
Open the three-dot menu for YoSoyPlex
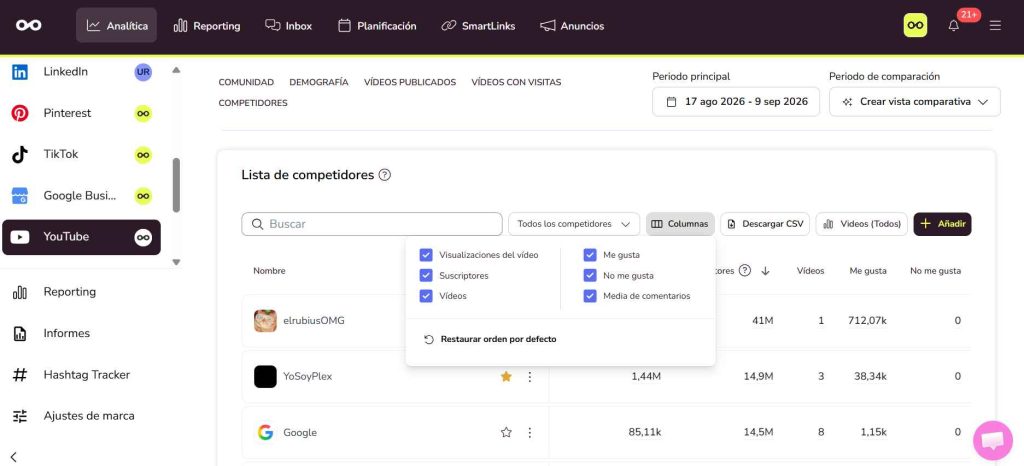[x=530, y=377]
